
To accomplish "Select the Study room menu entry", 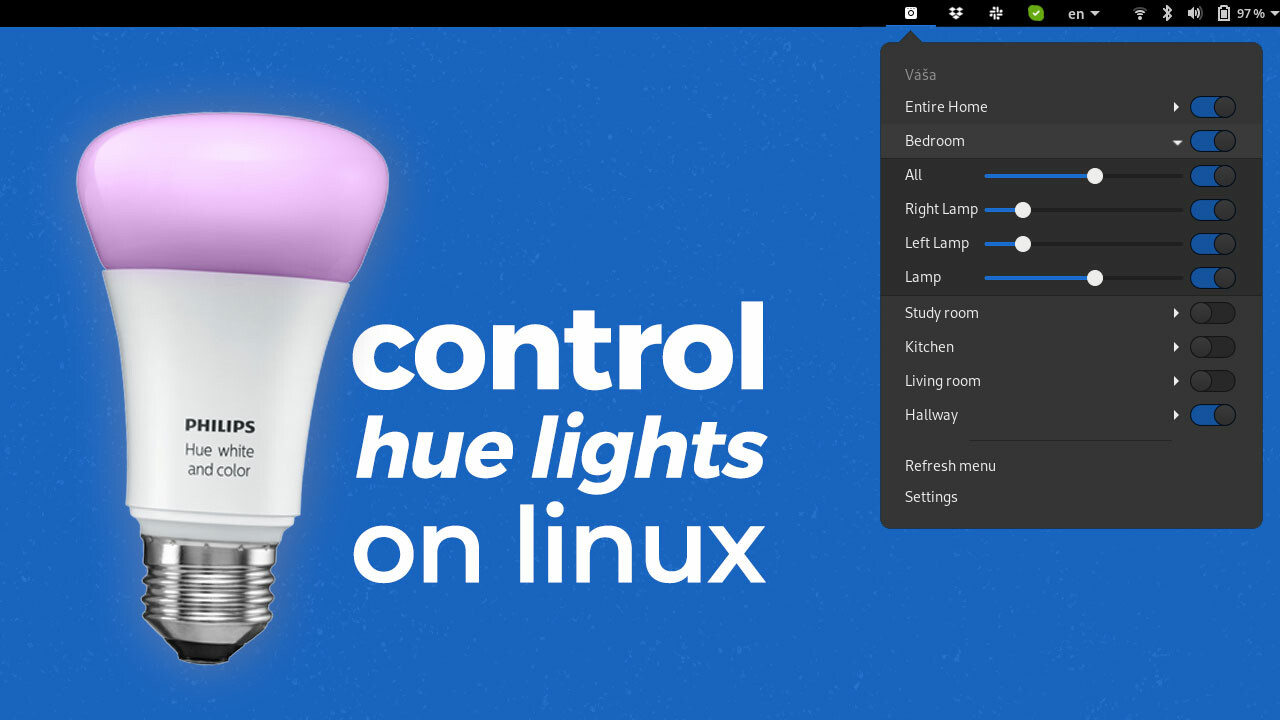I will [x=1071, y=313].
